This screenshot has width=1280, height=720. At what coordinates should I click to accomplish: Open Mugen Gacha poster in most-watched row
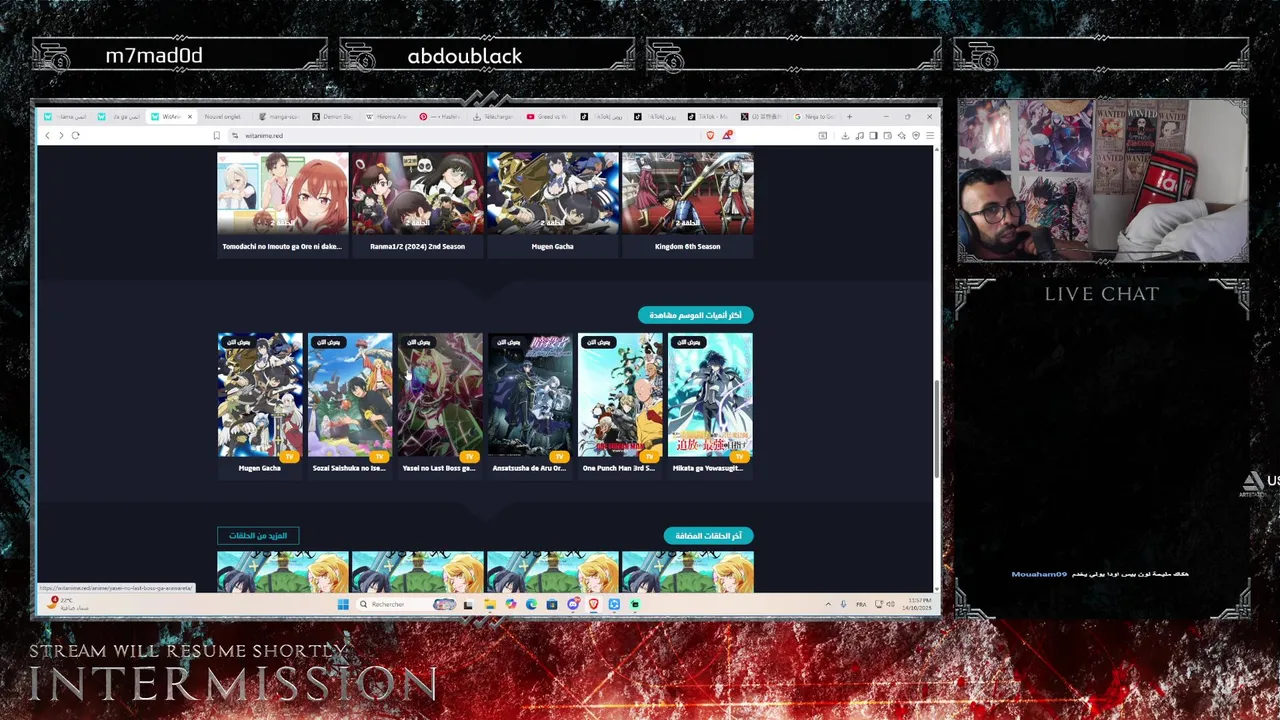260,396
